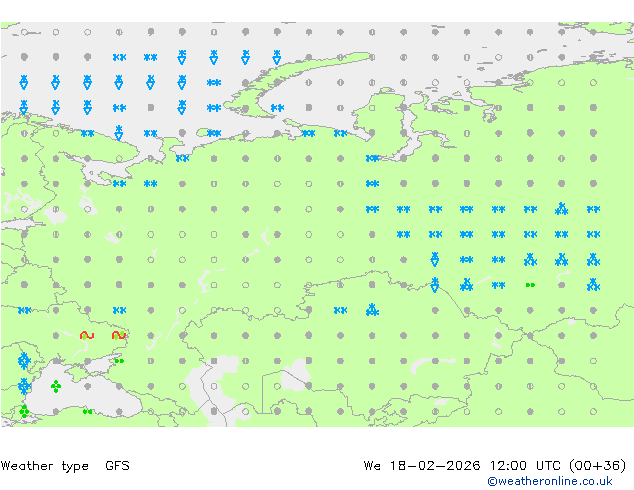Click the snow-shower triangle in the long double-snowflake row
The image size is (634, 490).
(561, 209)
